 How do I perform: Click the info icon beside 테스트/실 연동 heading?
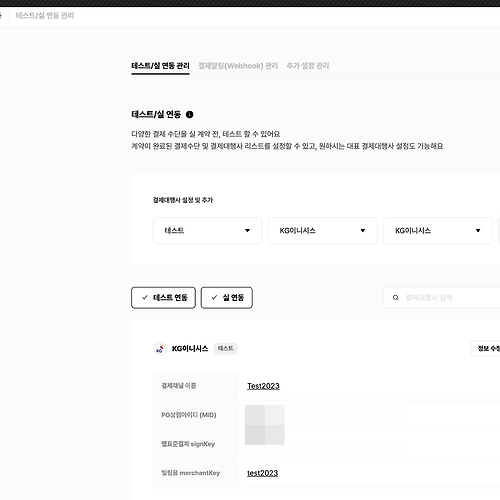pyautogui.click(x=189, y=115)
